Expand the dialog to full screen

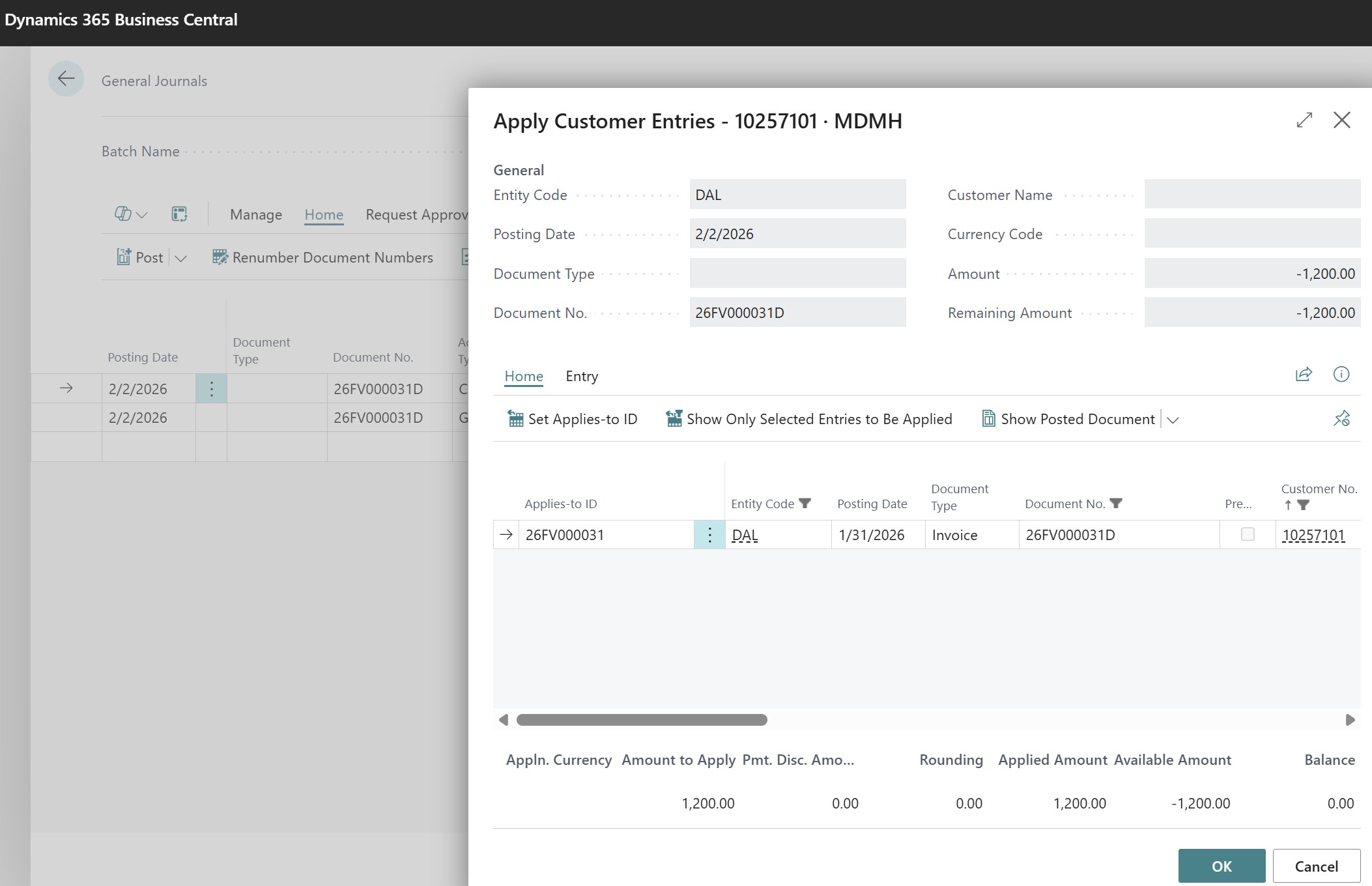pos(1304,120)
